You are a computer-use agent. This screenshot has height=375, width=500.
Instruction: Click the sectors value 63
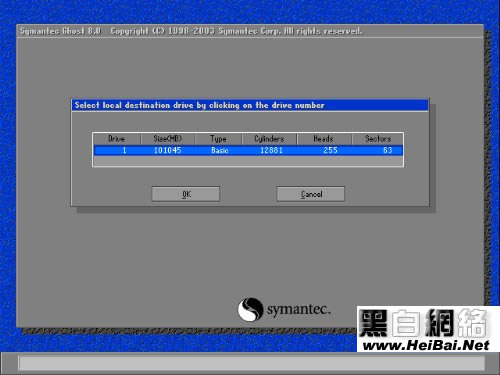click(388, 150)
